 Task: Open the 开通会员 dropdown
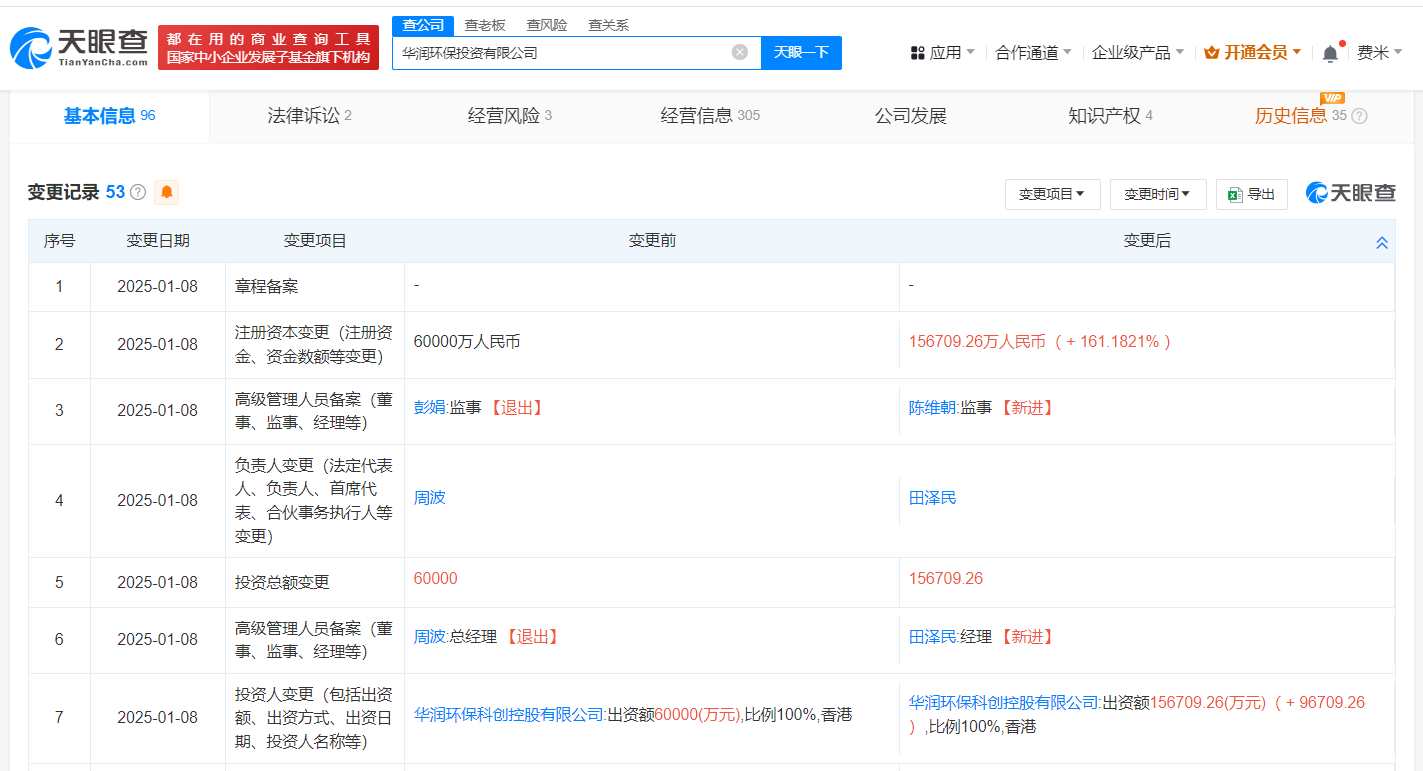(1252, 53)
